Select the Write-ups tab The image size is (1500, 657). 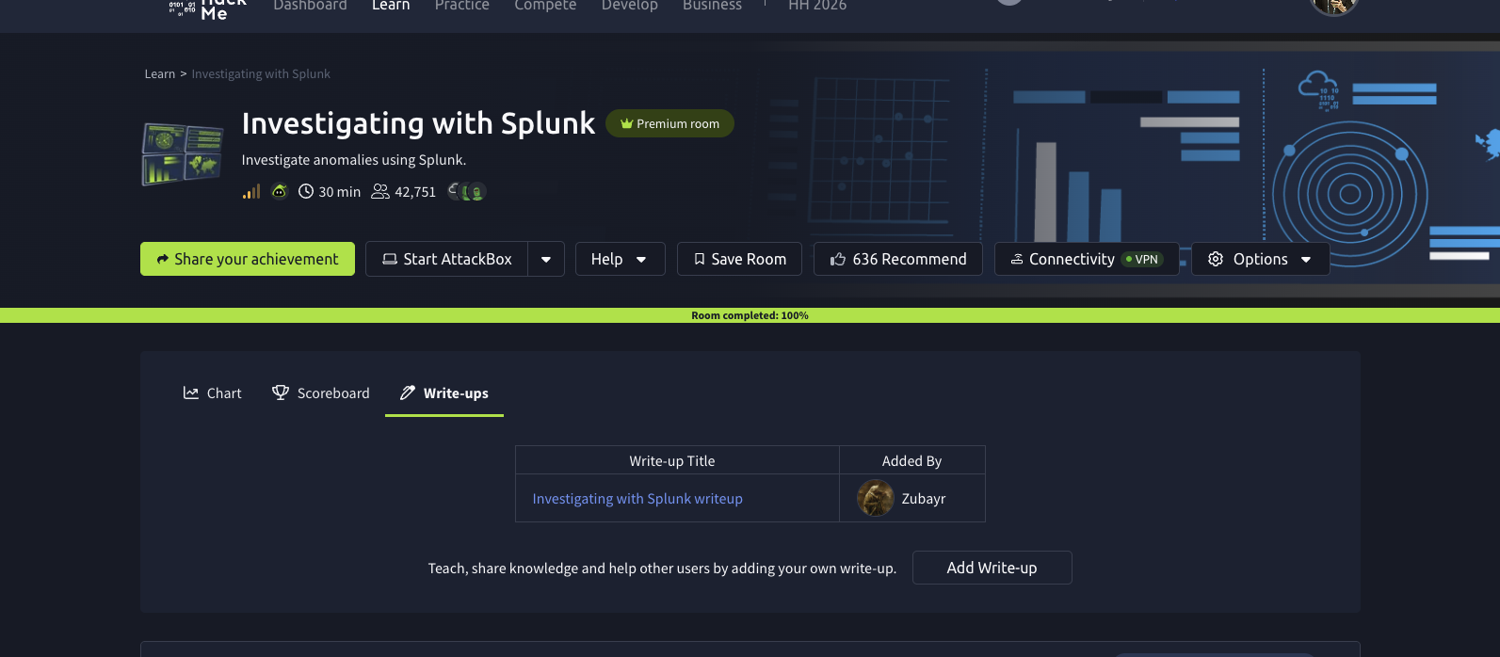444,393
